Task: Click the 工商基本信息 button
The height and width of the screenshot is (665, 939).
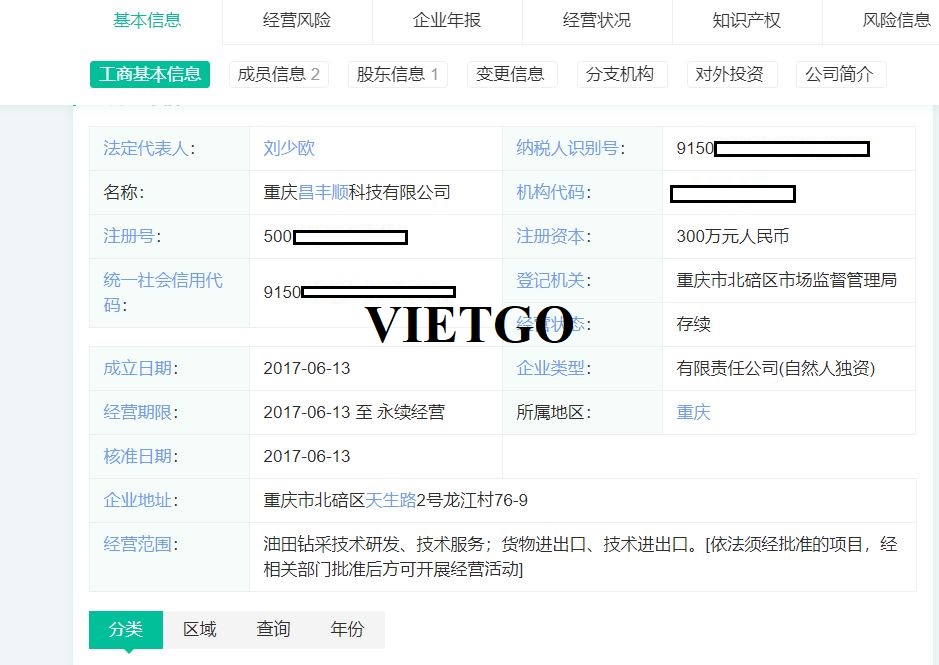Action: (150, 74)
